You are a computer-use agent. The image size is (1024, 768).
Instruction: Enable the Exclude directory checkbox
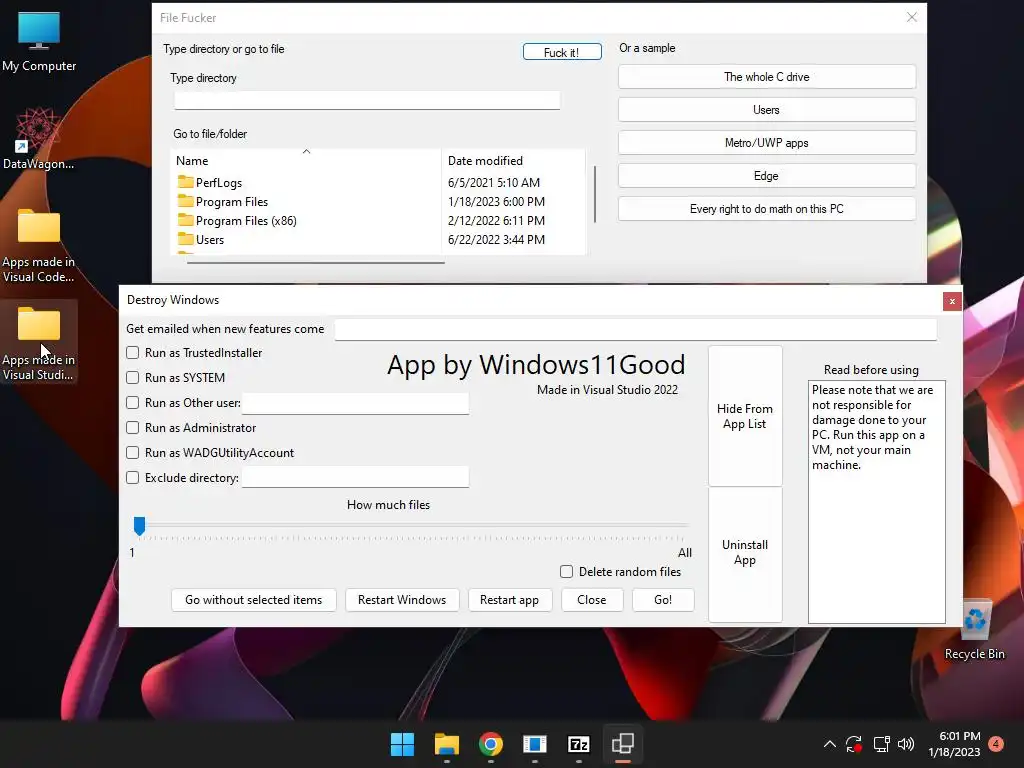tap(133, 477)
